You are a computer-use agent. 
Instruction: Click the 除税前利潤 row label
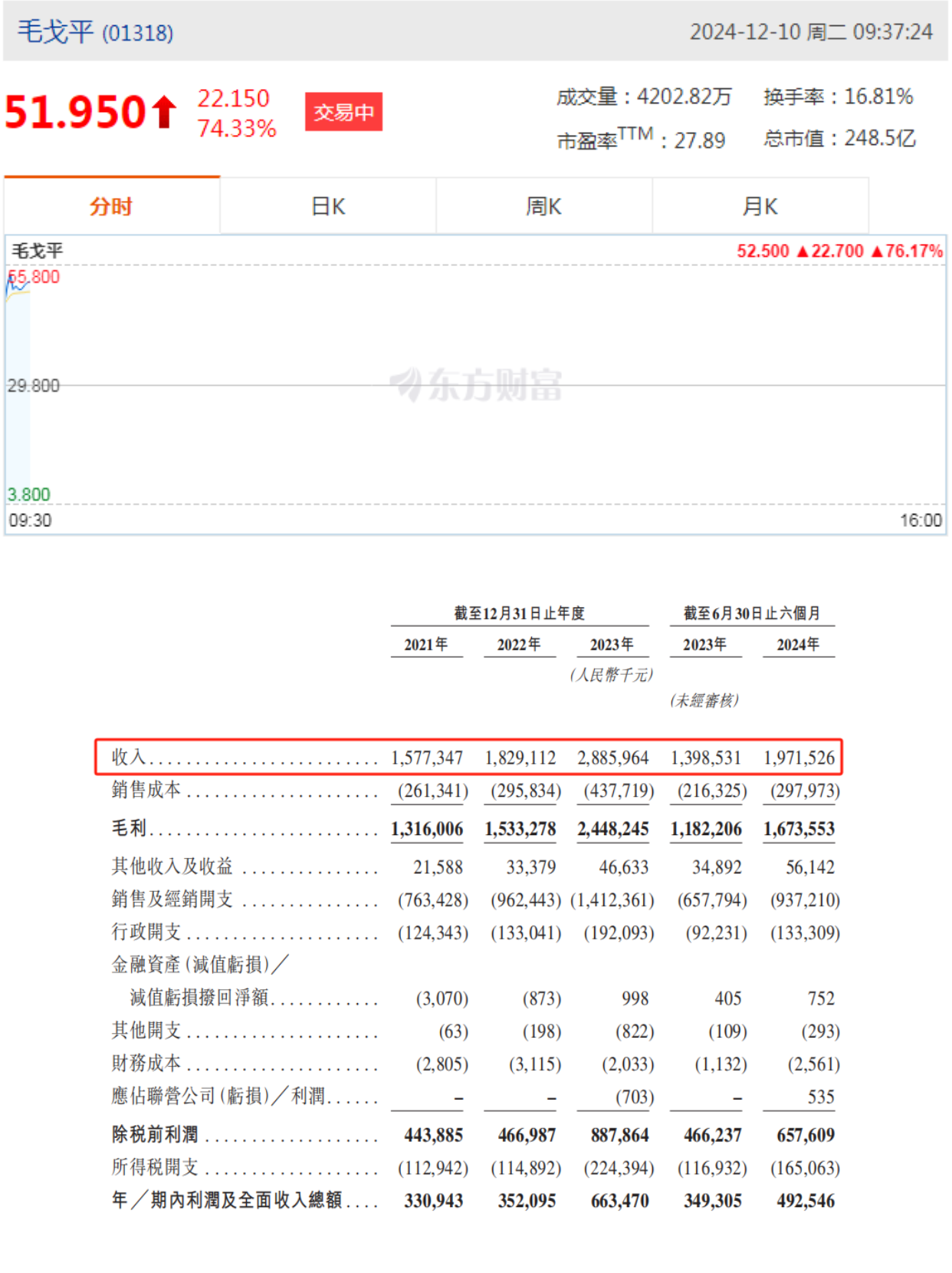coord(156,1134)
